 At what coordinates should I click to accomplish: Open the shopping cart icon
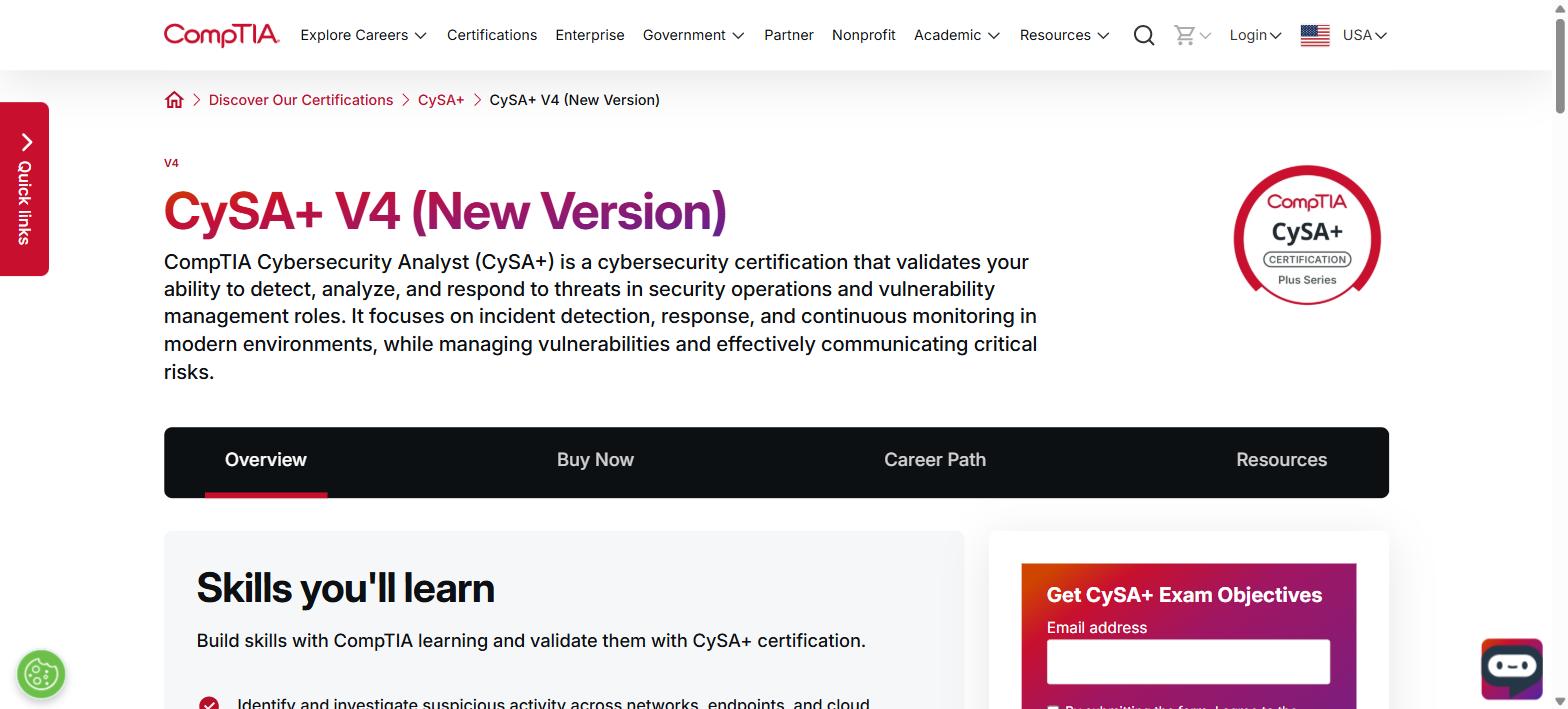tap(1185, 35)
